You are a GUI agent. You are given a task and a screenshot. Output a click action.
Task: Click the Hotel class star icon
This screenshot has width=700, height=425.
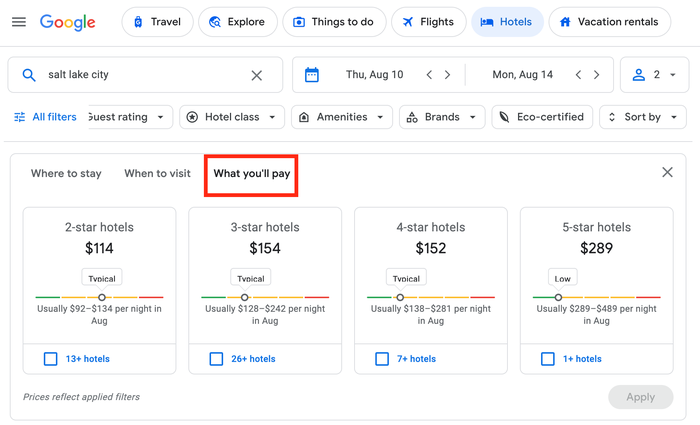click(x=192, y=117)
